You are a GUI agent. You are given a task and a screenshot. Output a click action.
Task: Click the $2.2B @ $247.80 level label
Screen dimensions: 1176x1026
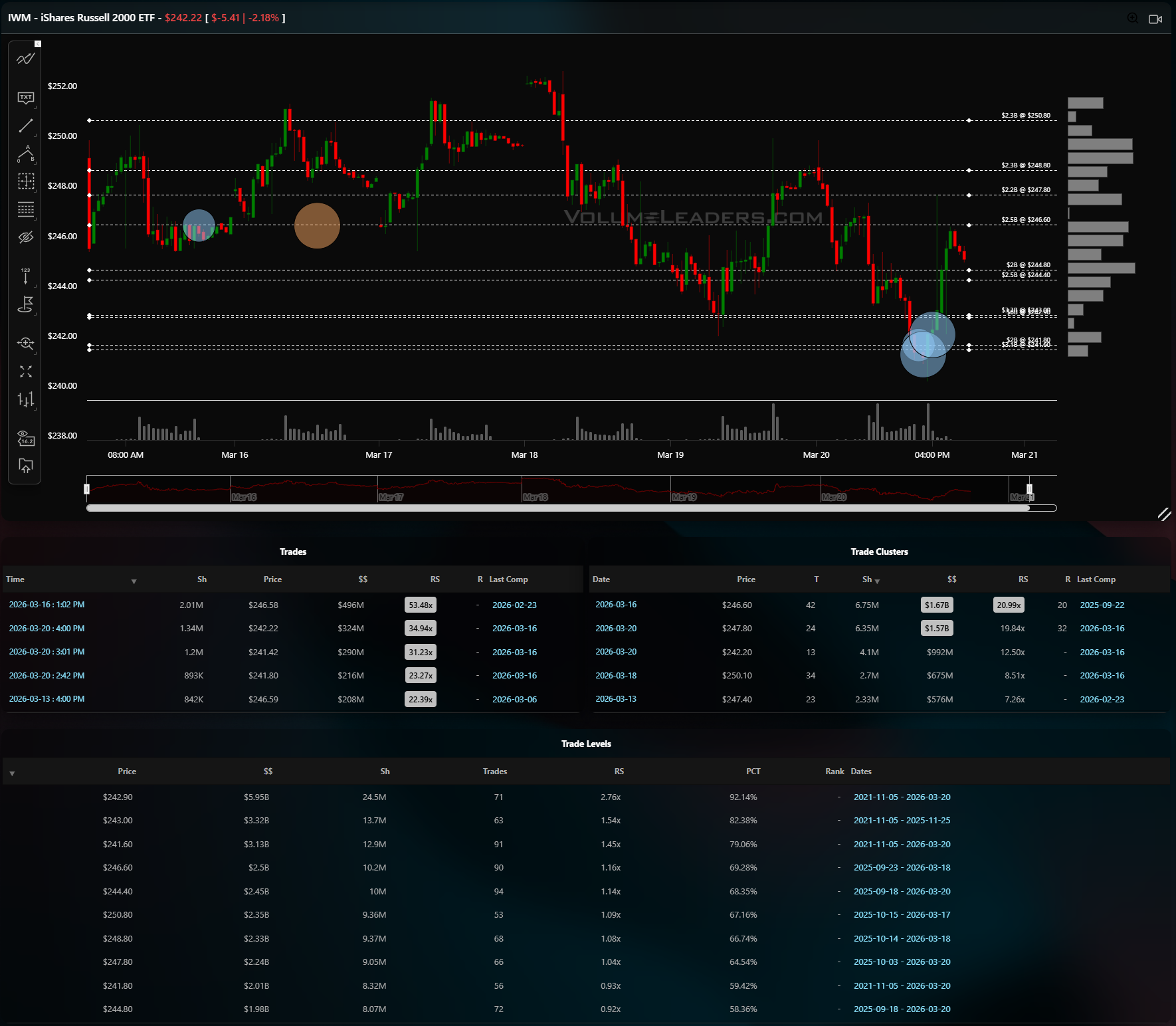coord(1026,190)
